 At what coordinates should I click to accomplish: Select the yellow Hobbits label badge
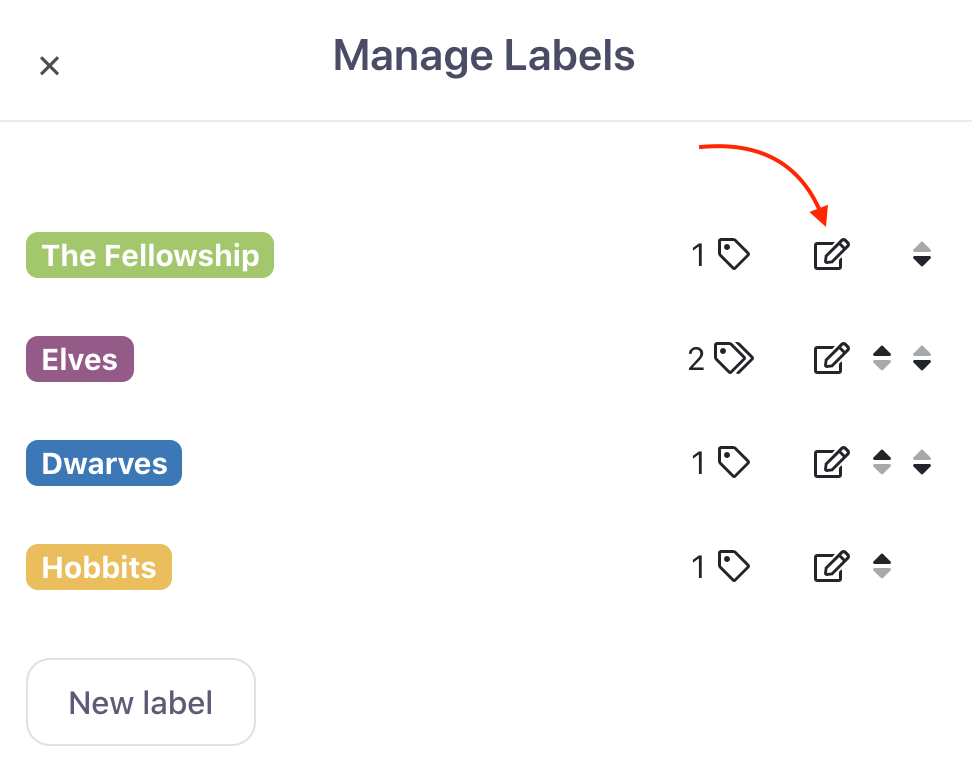tap(99, 567)
